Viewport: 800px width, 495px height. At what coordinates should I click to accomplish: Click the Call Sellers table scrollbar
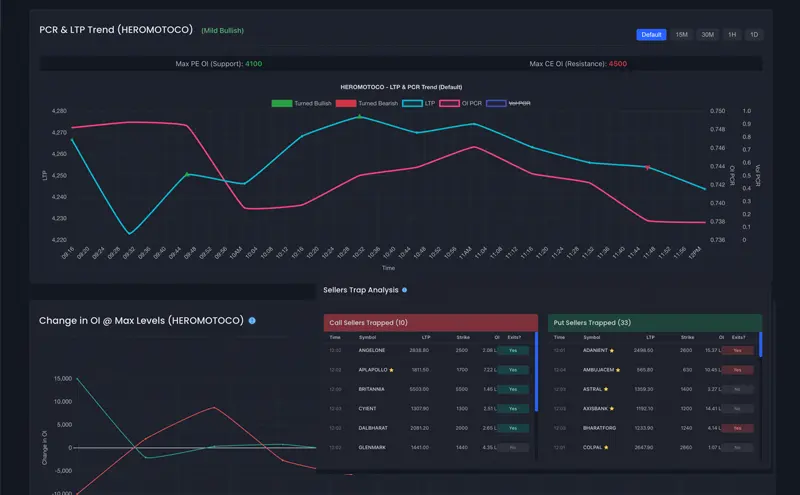[536, 372]
